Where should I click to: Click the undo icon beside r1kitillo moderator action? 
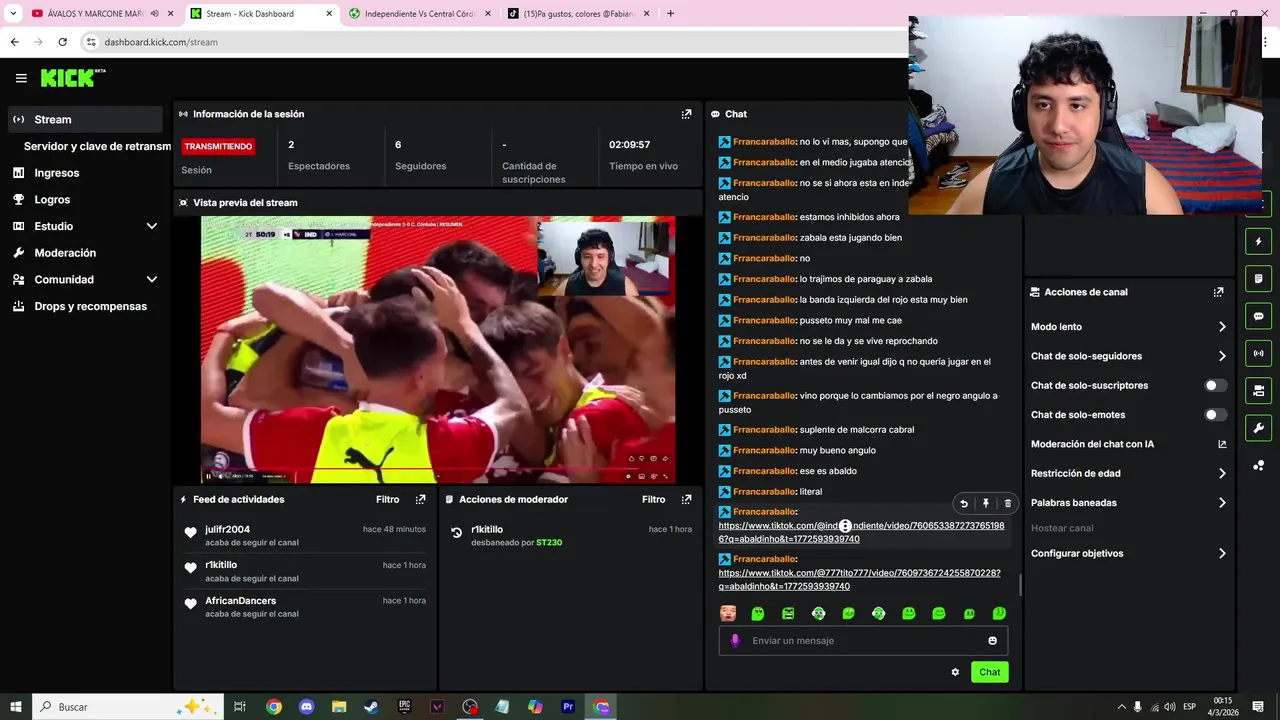click(x=457, y=533)
